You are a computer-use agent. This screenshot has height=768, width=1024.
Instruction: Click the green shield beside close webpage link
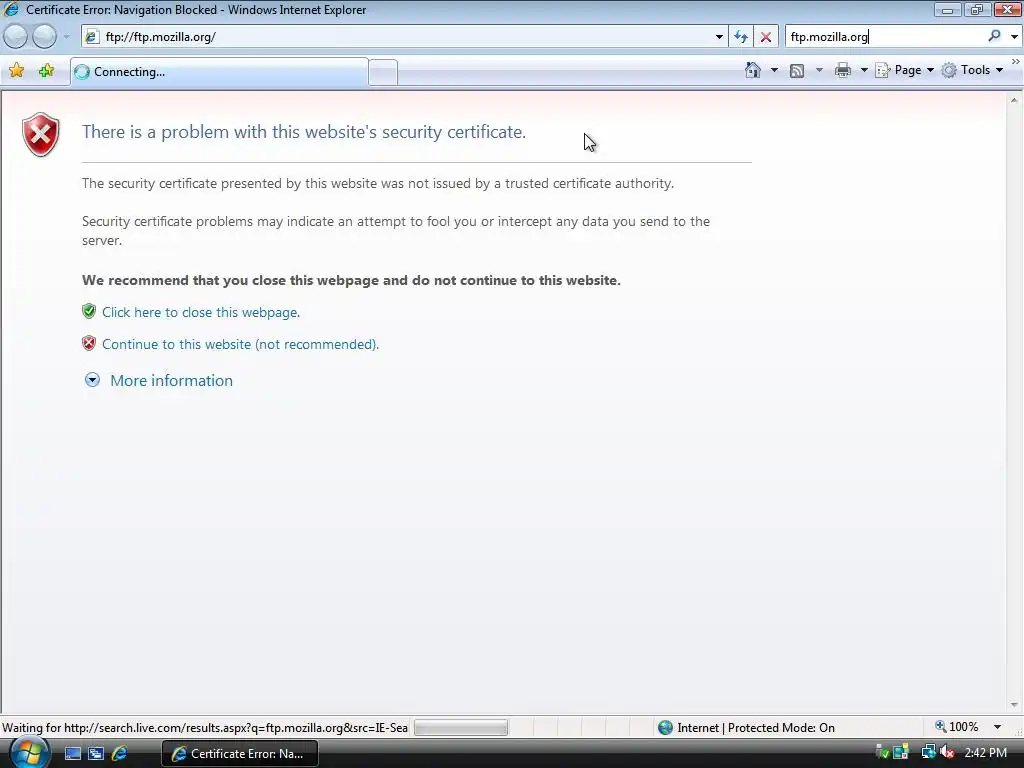click(x=89, y=312)
